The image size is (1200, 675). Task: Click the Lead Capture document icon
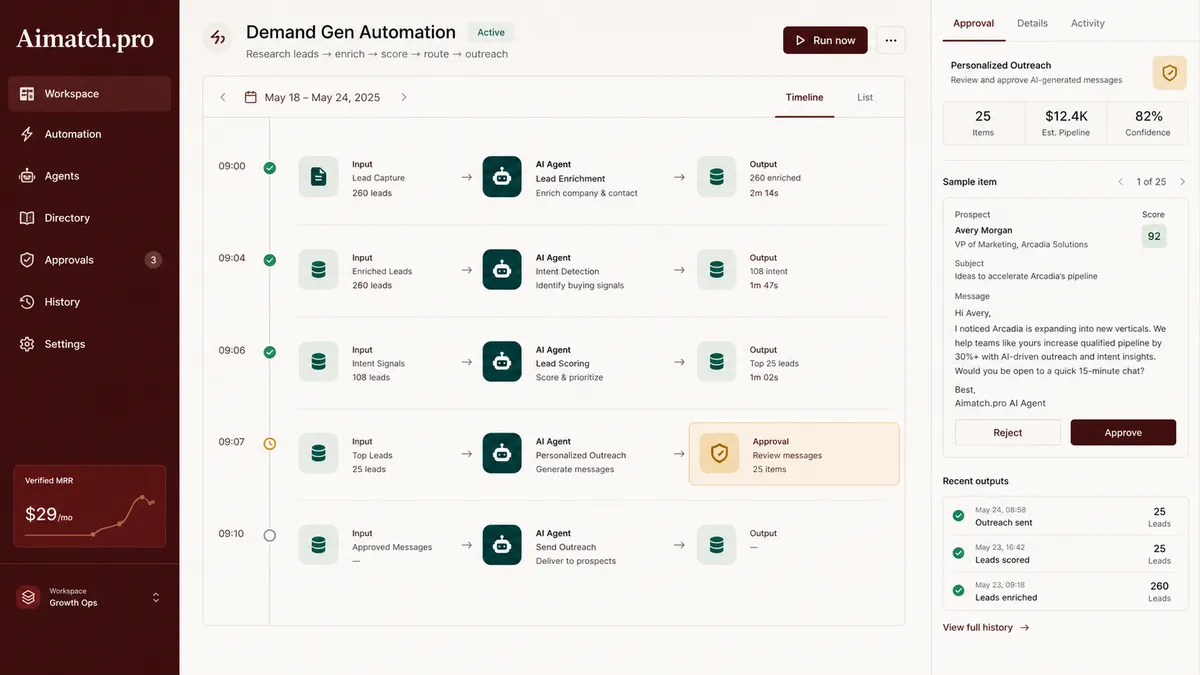coord(318,177)
